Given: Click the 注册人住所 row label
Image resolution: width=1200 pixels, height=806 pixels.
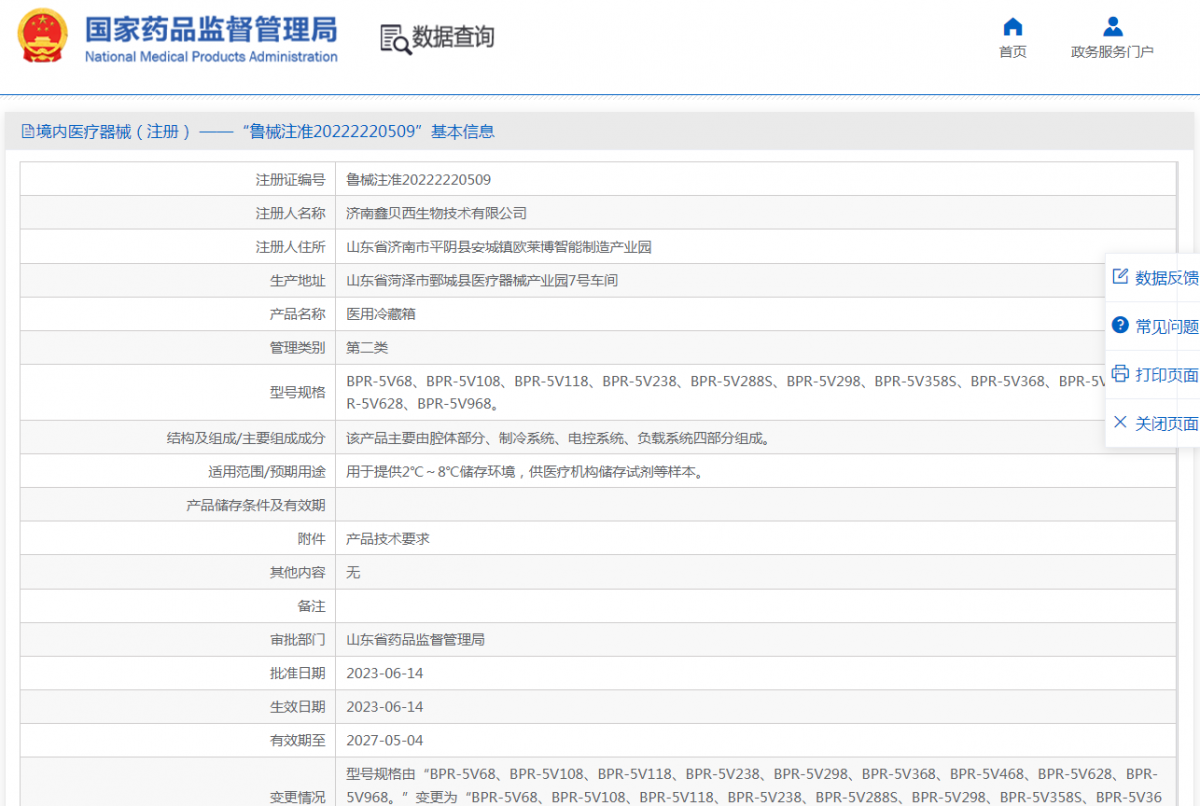Looking at the screenshot, I should pyautogui.click(x=290, y=247).
